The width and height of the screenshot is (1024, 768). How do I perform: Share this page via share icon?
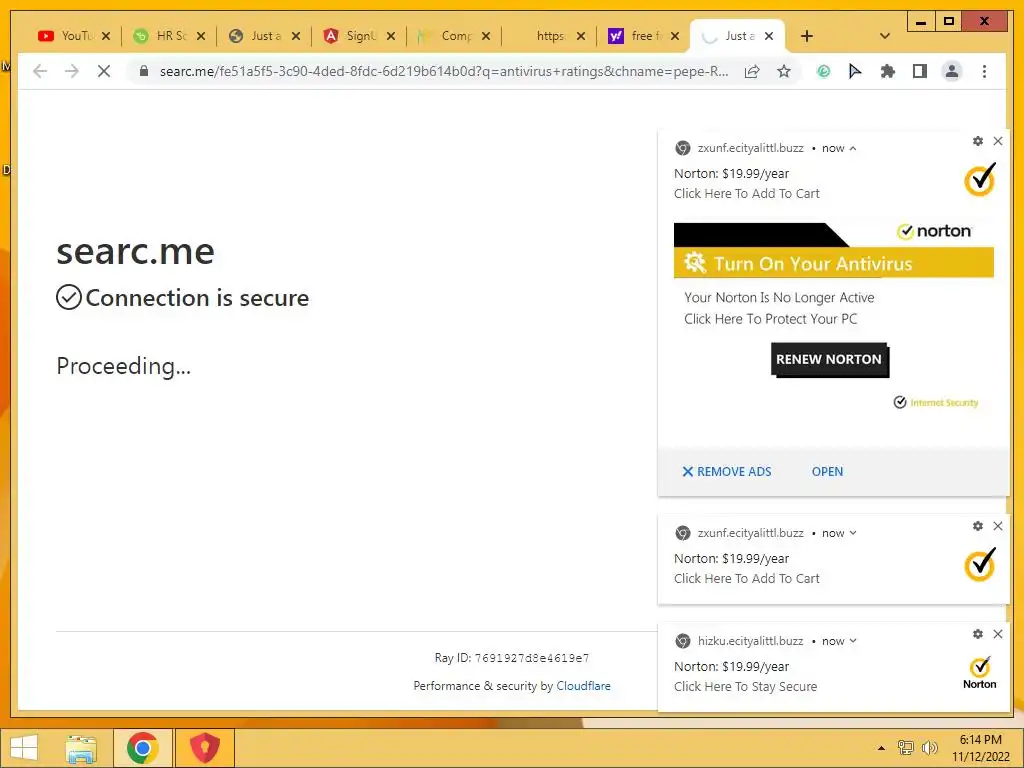pyautogui.click(x=752, y=71)
